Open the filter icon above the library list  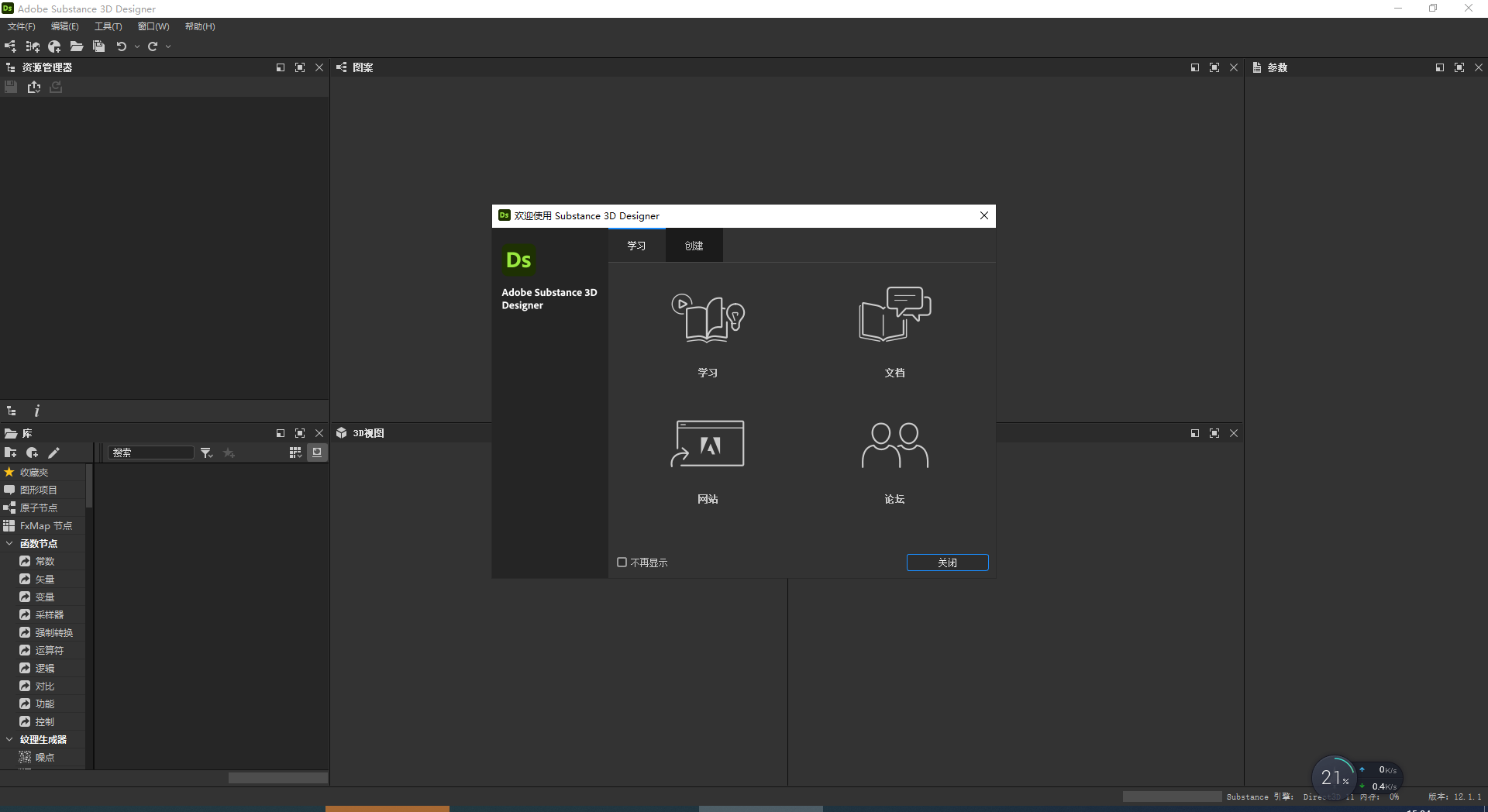point(205,452)
